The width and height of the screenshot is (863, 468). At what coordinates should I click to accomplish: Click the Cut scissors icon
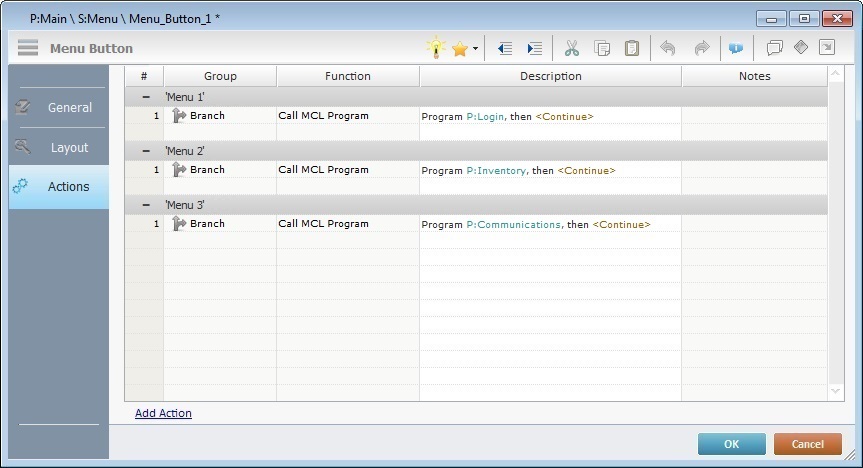tap(572, 48)
